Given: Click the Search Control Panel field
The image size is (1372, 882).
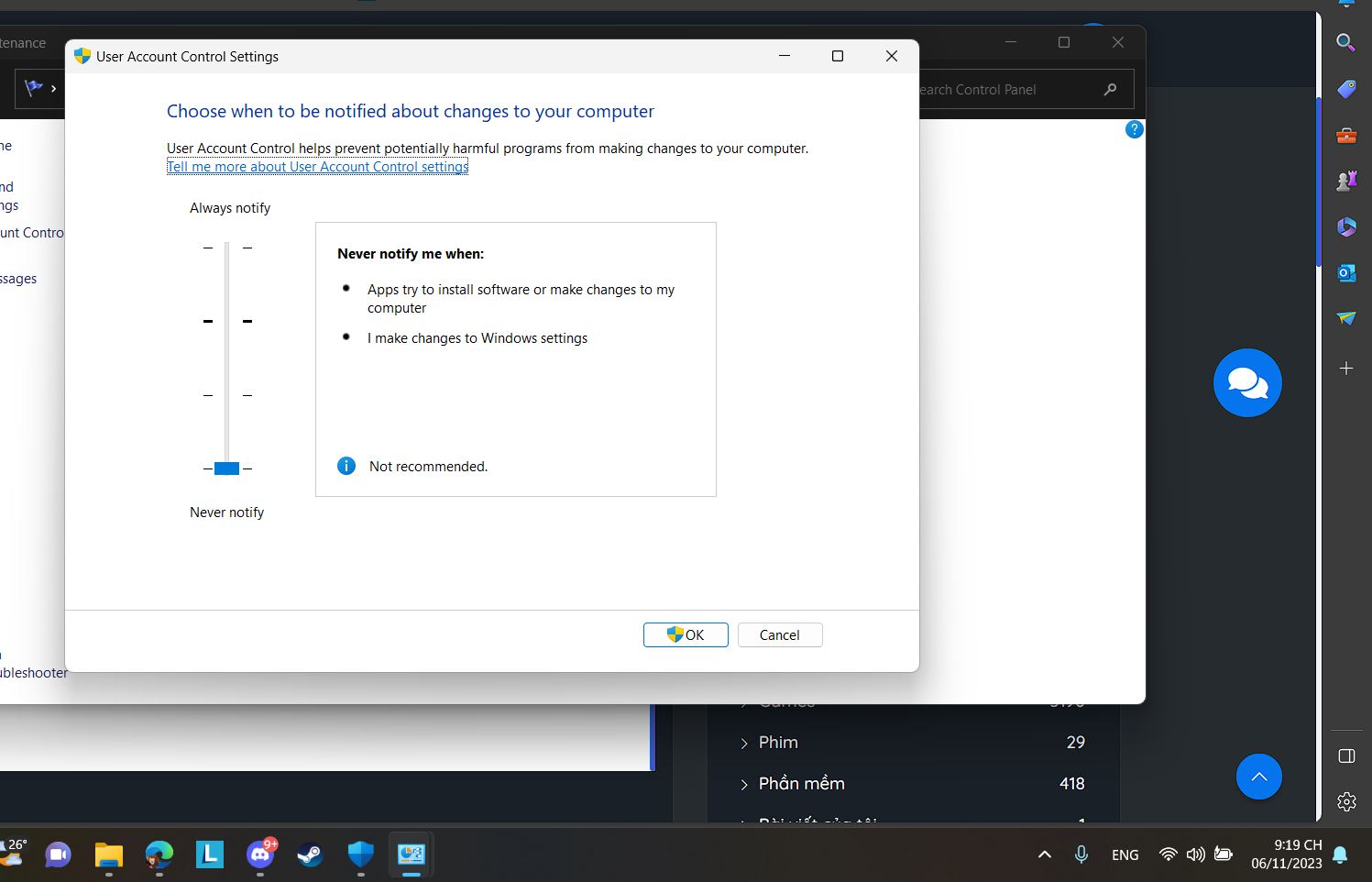Looking at the screenshot, I should 1008,90.
